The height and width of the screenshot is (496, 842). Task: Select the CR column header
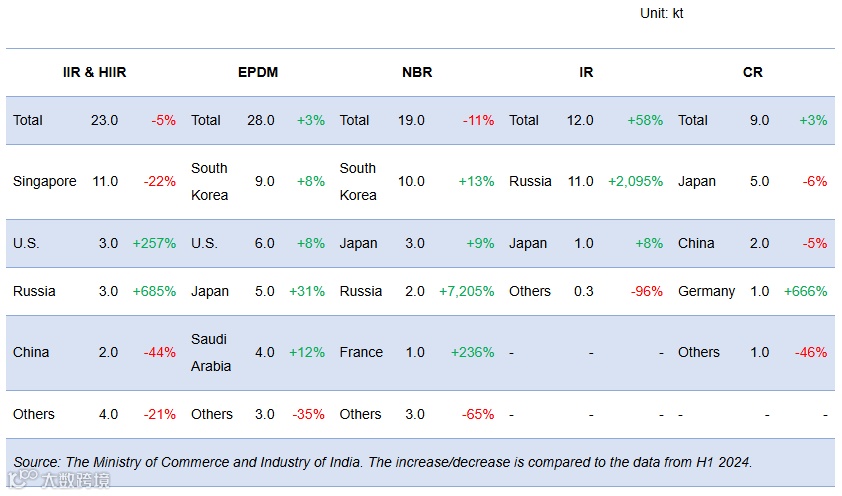click(753, 72)
